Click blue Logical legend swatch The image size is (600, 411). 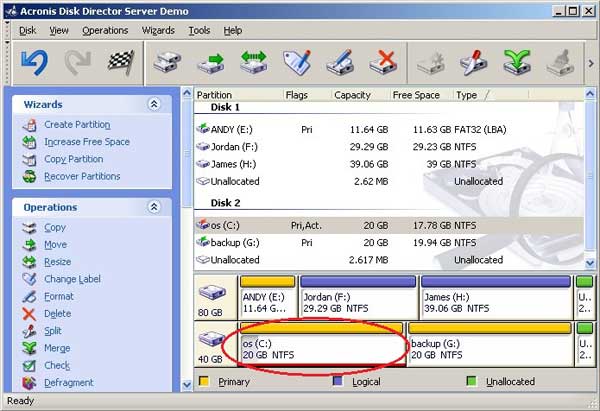pos(338,381)
